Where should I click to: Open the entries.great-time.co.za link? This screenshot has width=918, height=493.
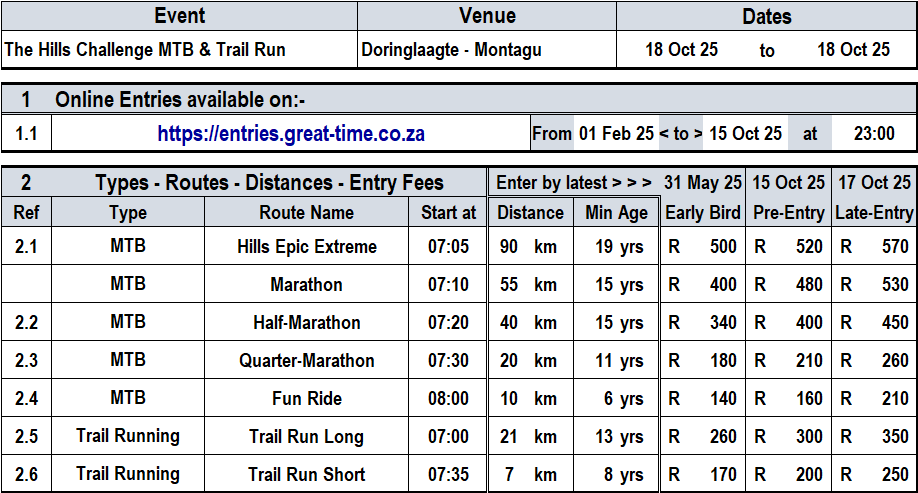click(291, 134)
